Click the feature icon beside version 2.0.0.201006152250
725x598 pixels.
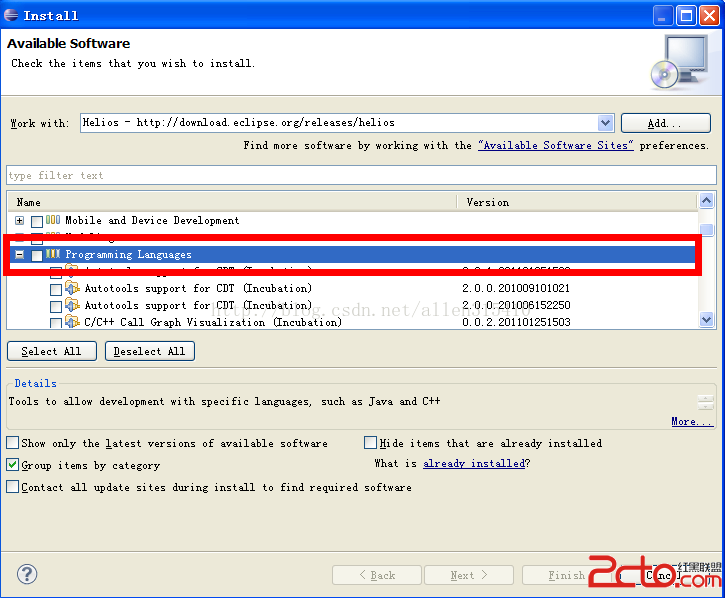click(x=72, y=305)
